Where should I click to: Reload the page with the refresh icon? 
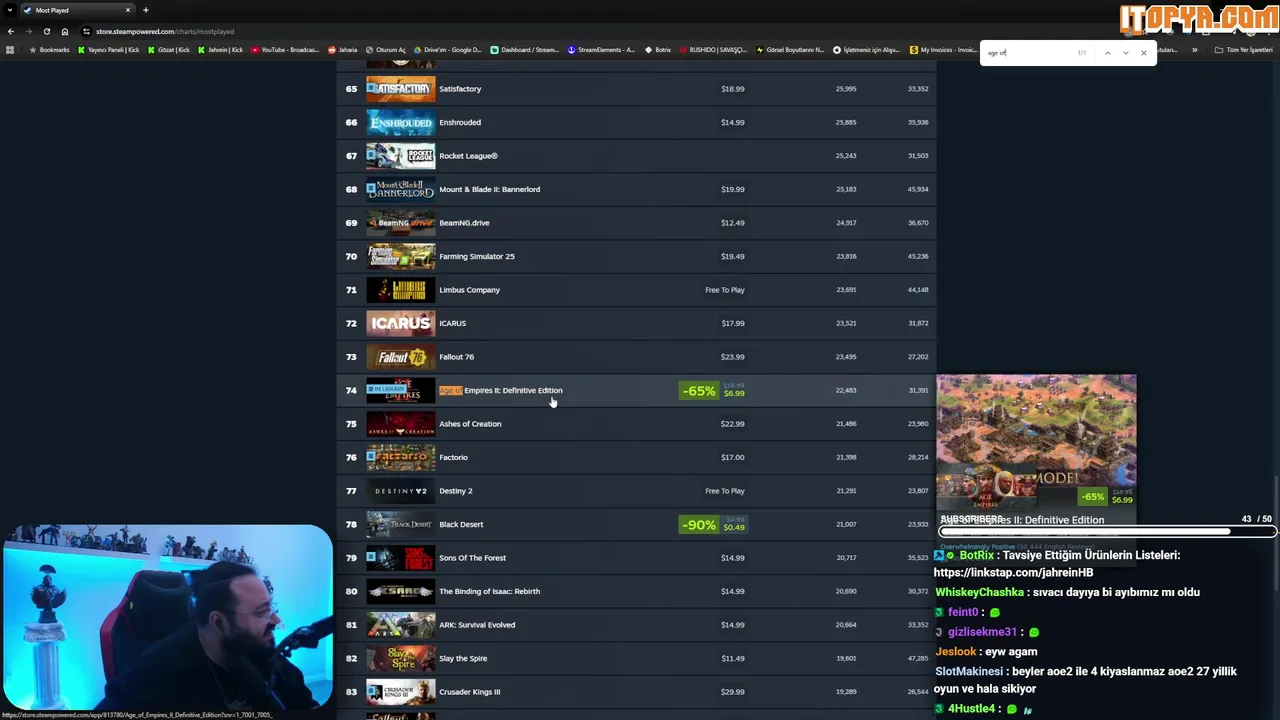pos(46,31)
